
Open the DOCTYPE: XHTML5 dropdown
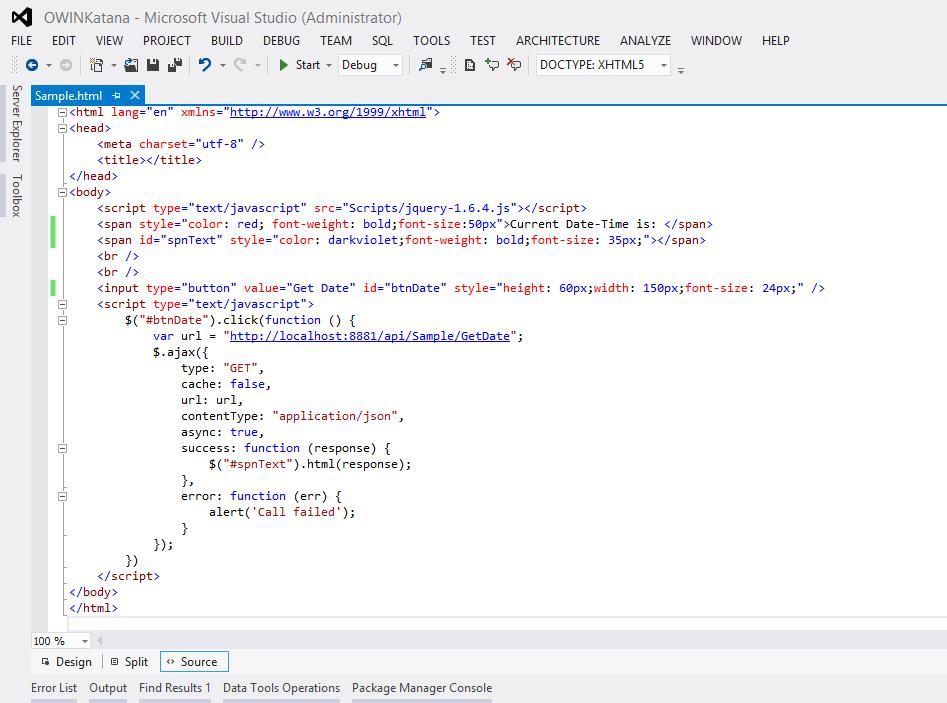(603, 65)
